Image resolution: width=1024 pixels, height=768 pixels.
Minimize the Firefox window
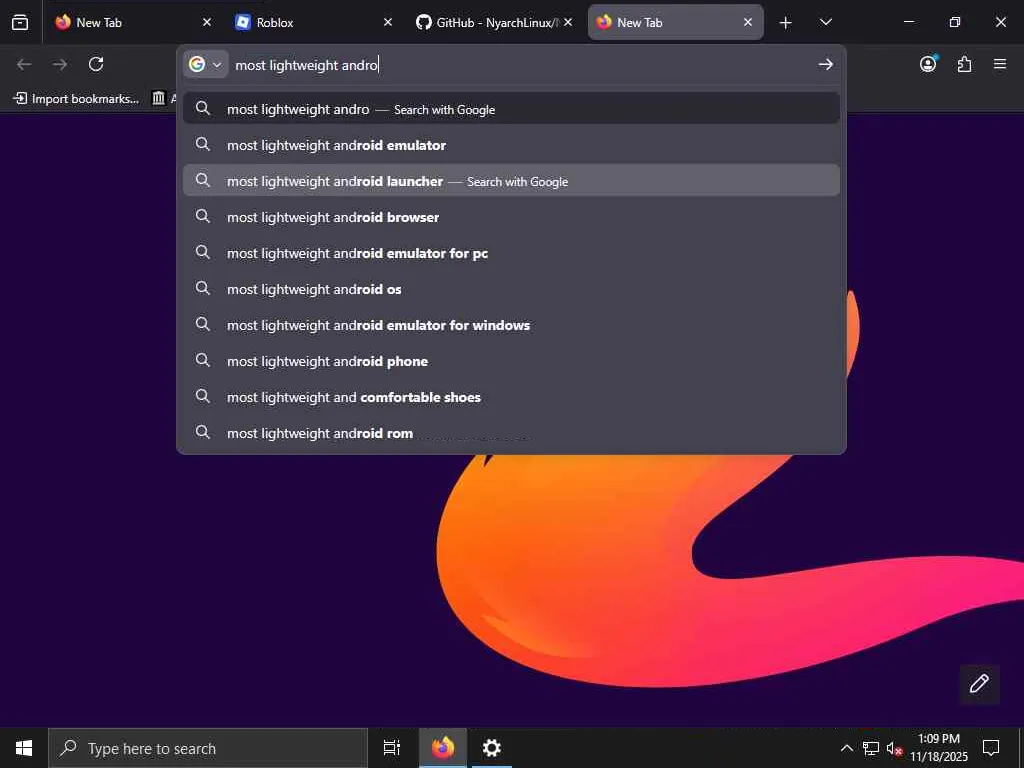point(908,22)
